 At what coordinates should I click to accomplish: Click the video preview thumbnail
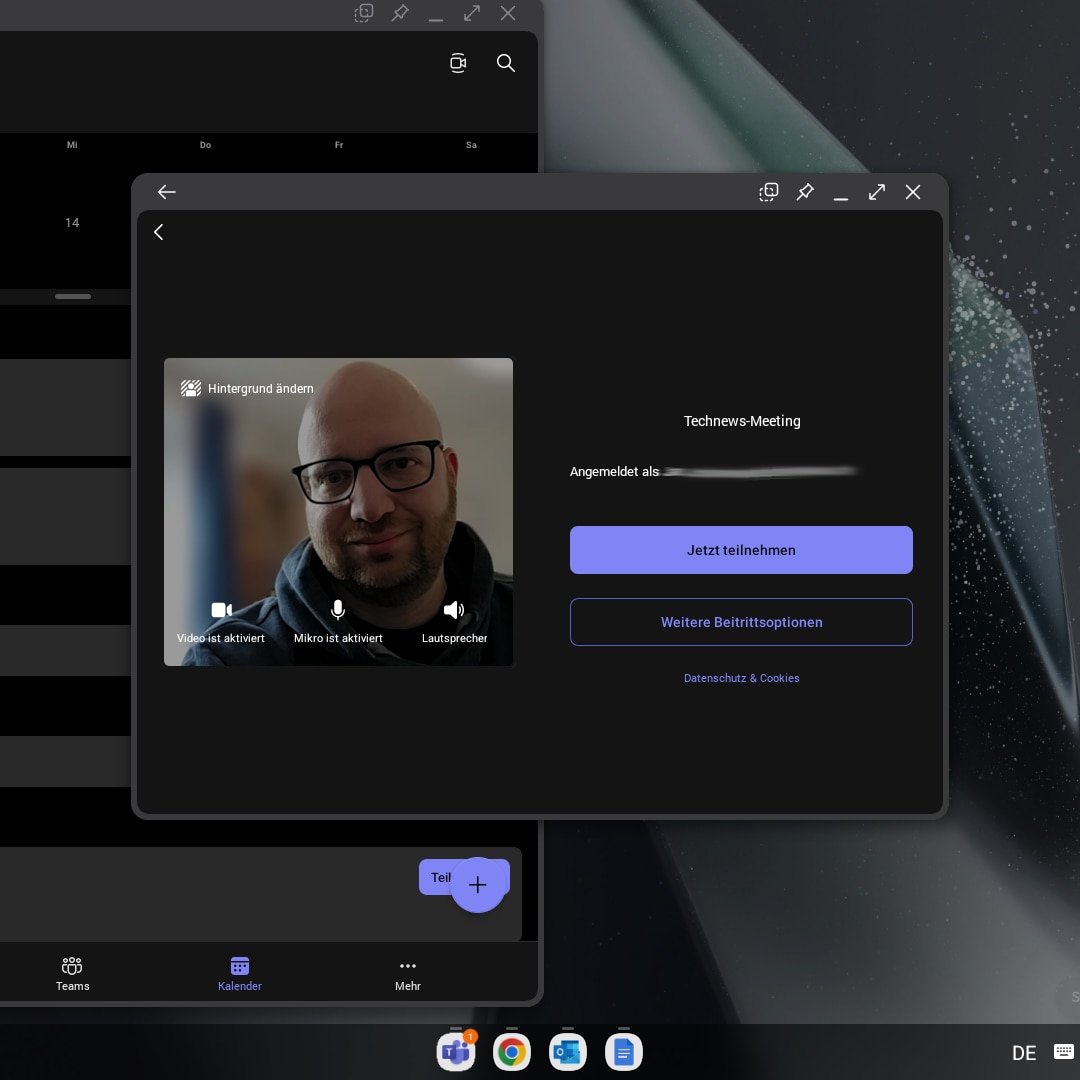click(338, 500)
